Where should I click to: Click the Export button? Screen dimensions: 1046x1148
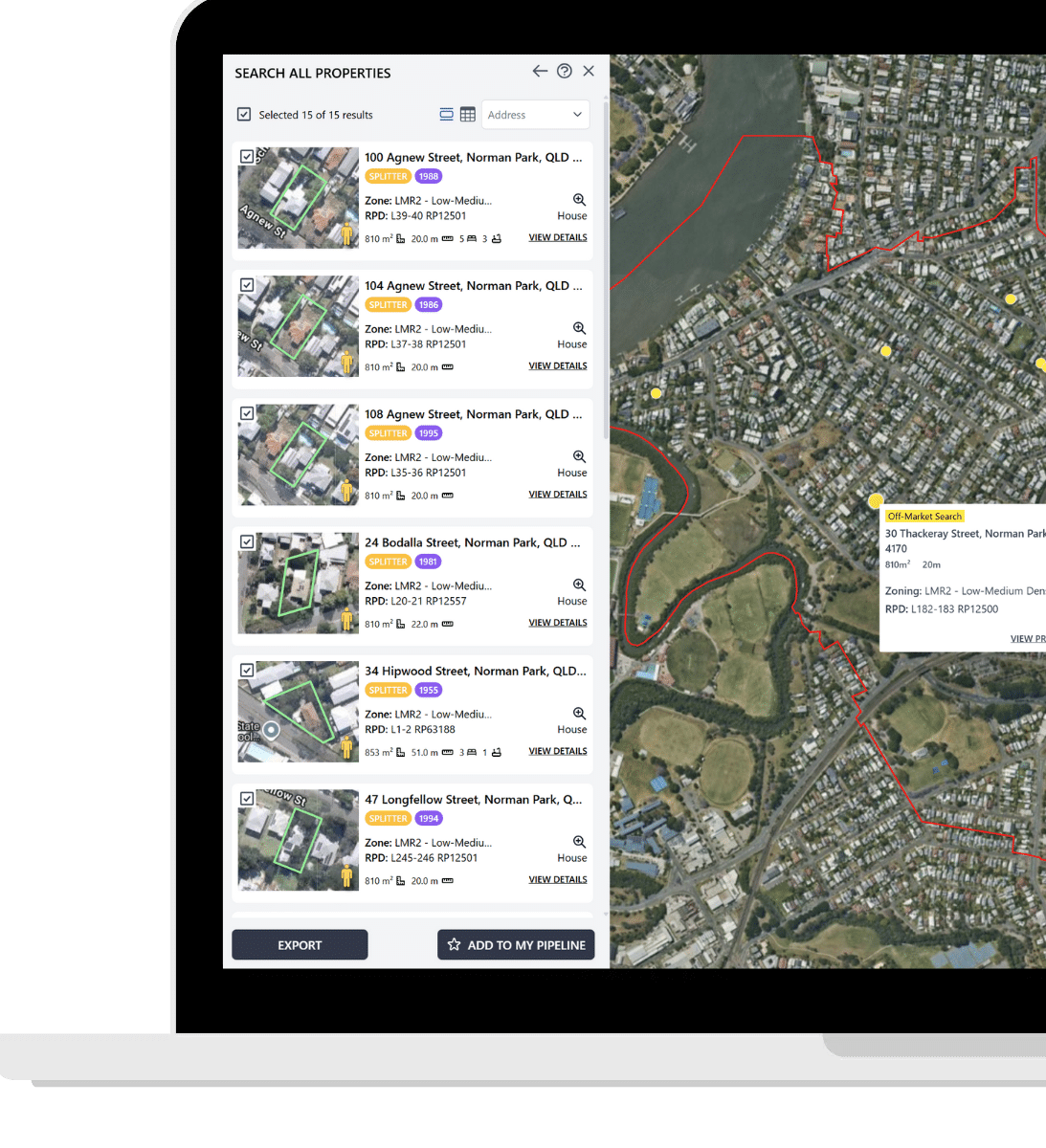(300, 945)
